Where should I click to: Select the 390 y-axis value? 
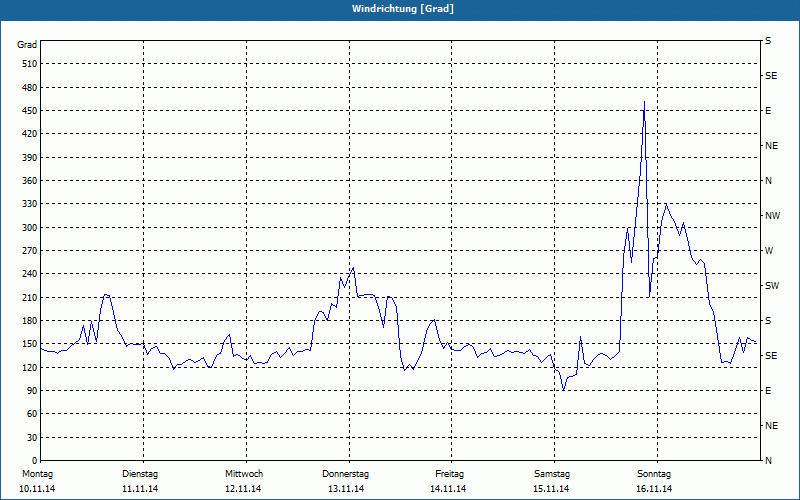coord(30,158)
